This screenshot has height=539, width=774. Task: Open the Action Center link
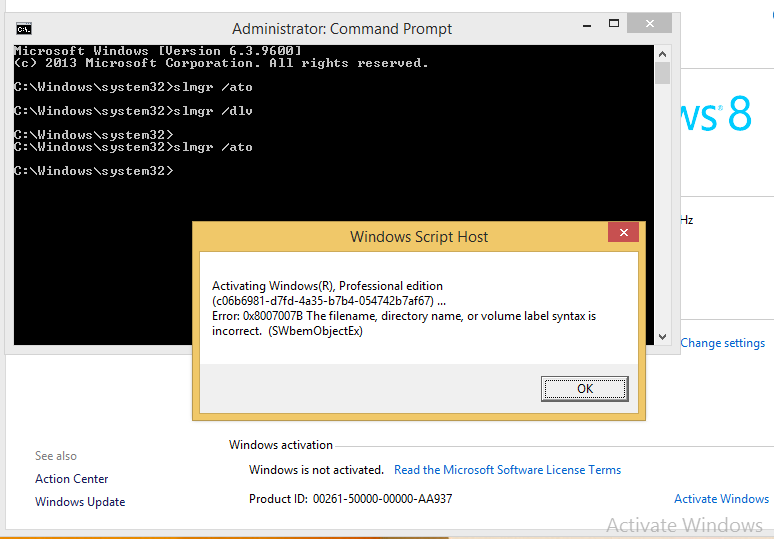72,479
